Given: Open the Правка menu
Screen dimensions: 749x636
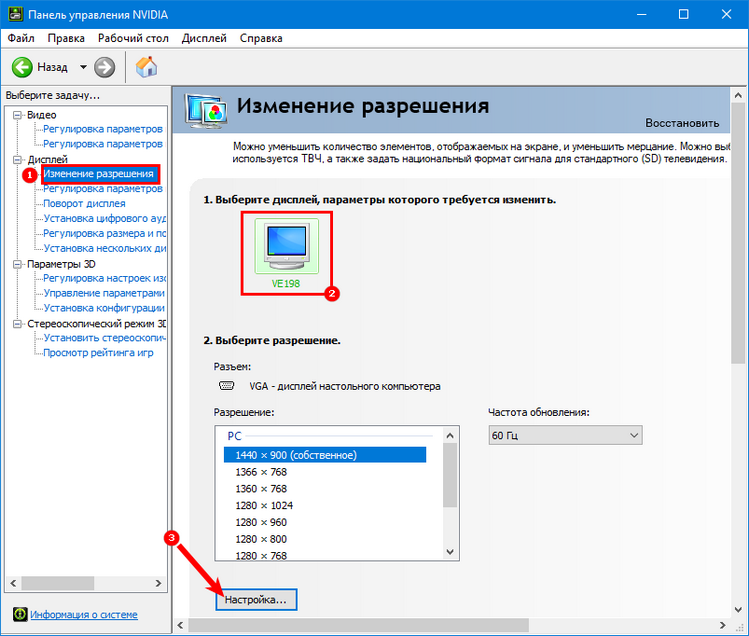Looking at the screenshot, I should click(66, 38).
